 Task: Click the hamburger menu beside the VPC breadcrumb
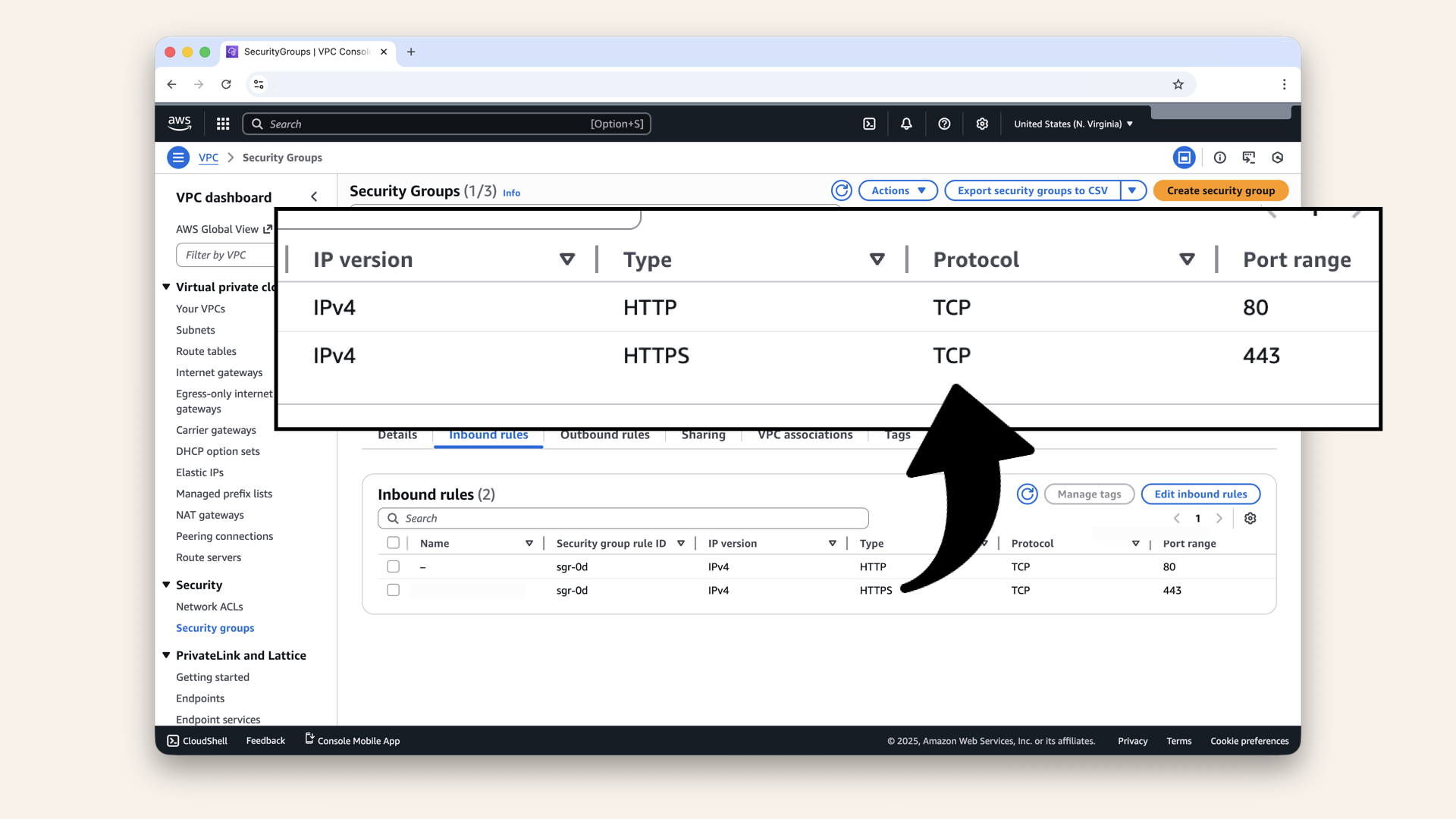pyautogui.click(x=178, y=157)
